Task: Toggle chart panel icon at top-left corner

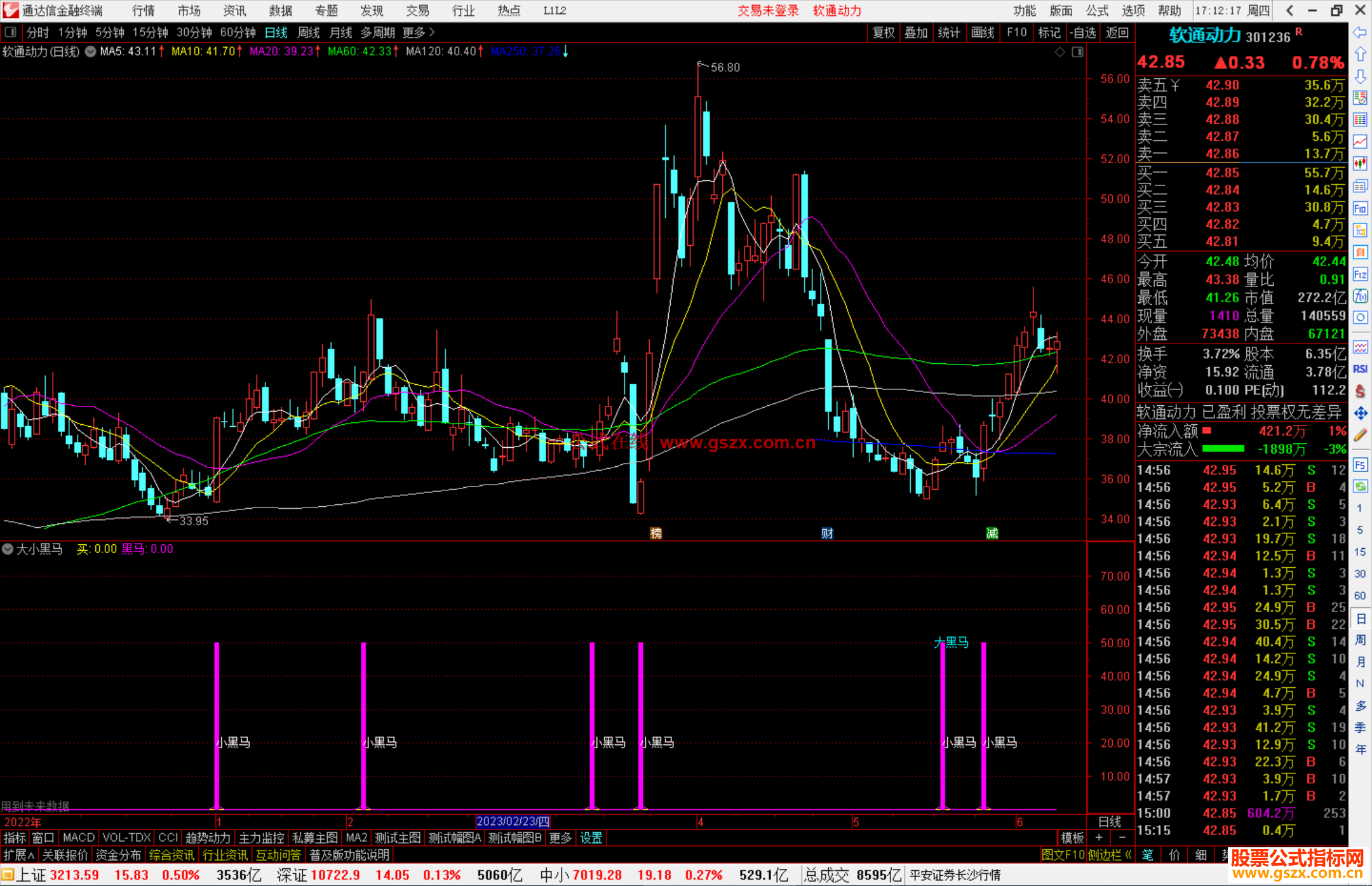Action: pos(10,32)
